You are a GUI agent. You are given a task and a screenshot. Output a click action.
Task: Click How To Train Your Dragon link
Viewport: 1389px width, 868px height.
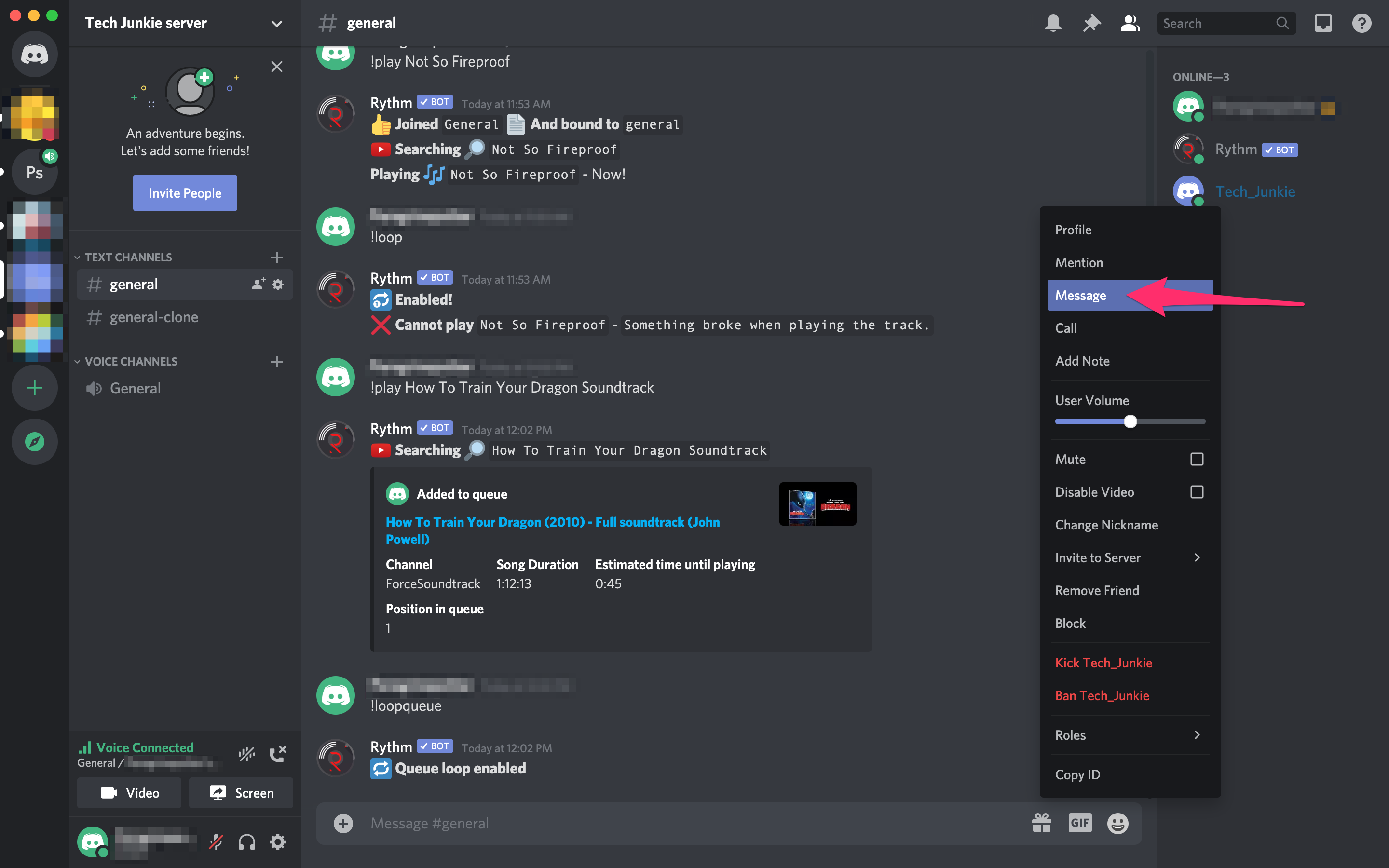click(553, 530)
